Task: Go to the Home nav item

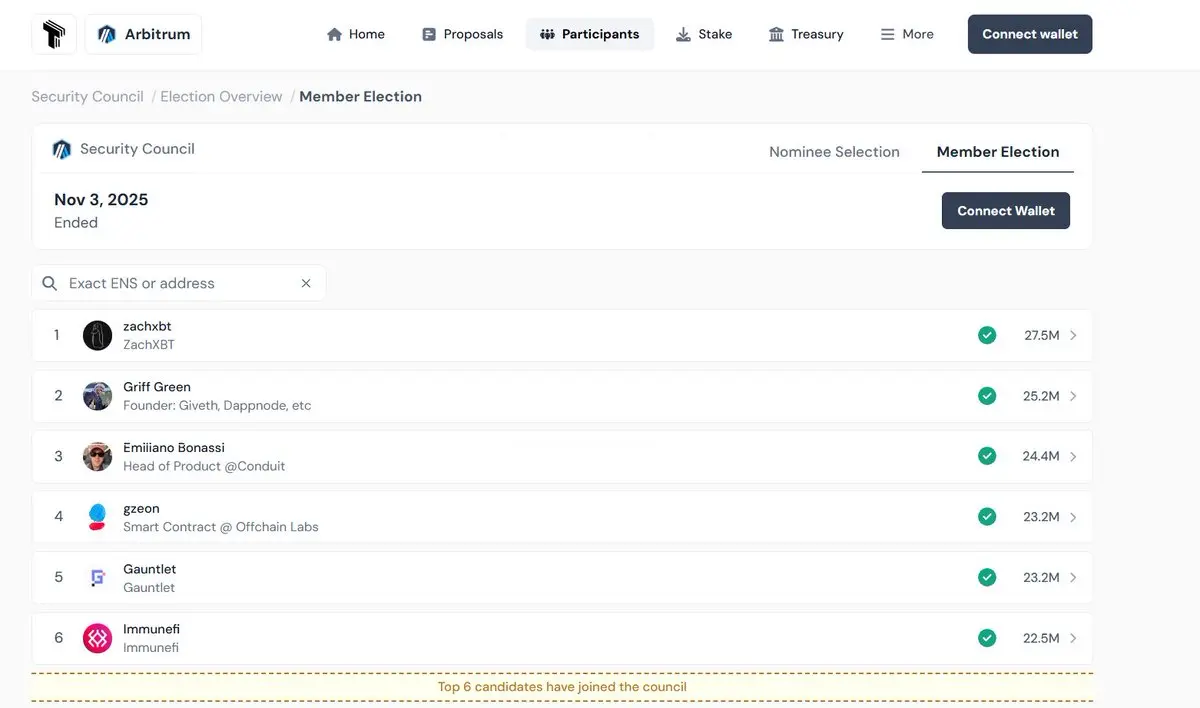Action: click(355, 34)
